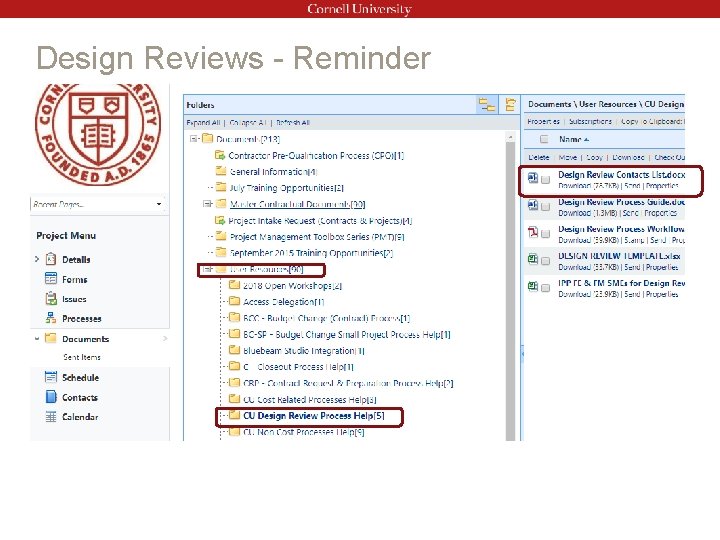
Task: Click the Forms icon
Action: click(x=51, y=278)
